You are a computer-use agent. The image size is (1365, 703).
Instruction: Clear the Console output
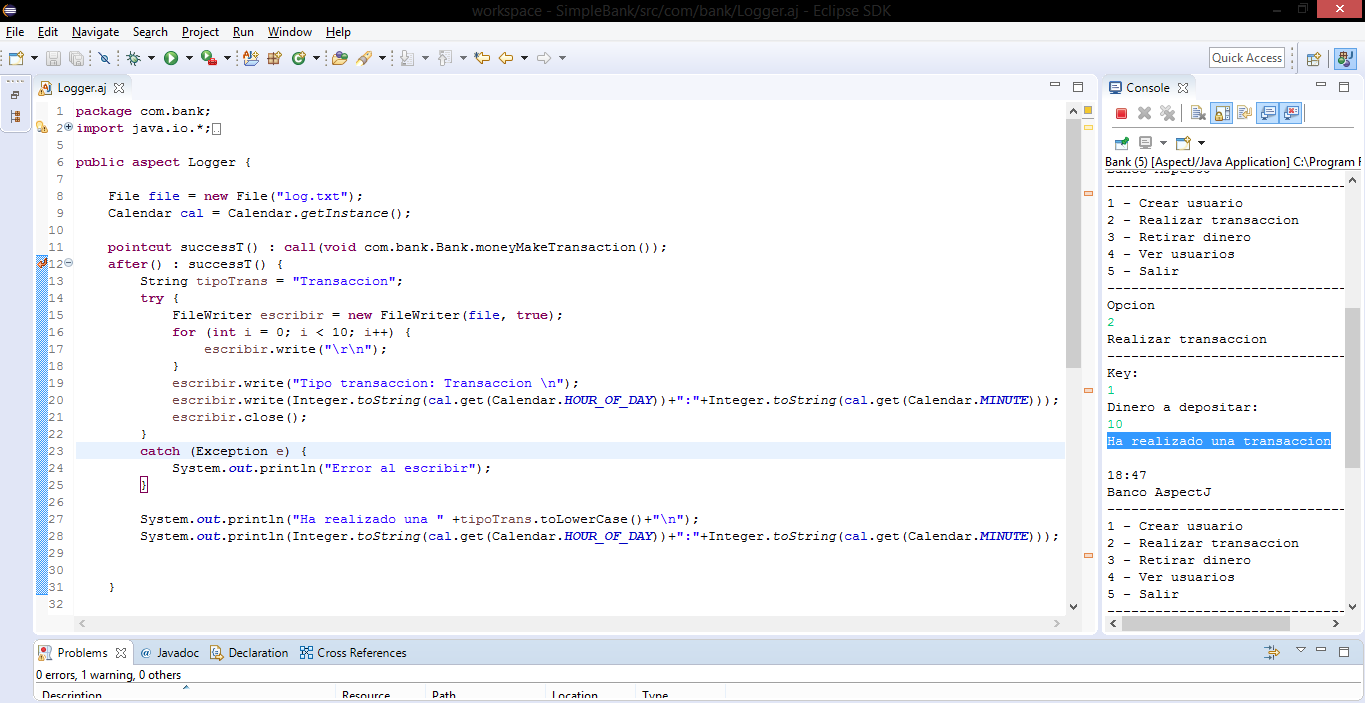coord(1197,112)
